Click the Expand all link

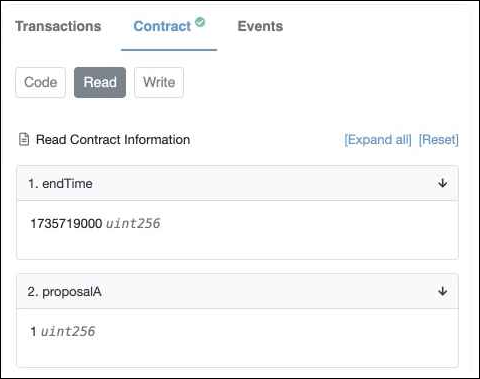378,140
